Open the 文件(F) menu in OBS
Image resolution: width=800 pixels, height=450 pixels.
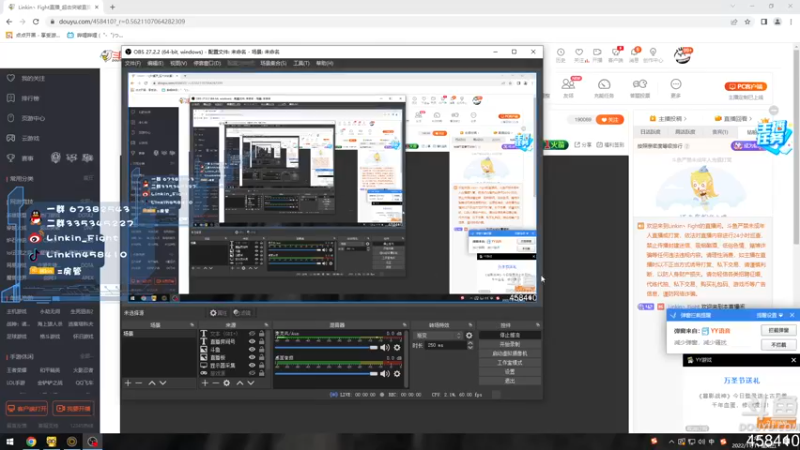tap(133, 63)
